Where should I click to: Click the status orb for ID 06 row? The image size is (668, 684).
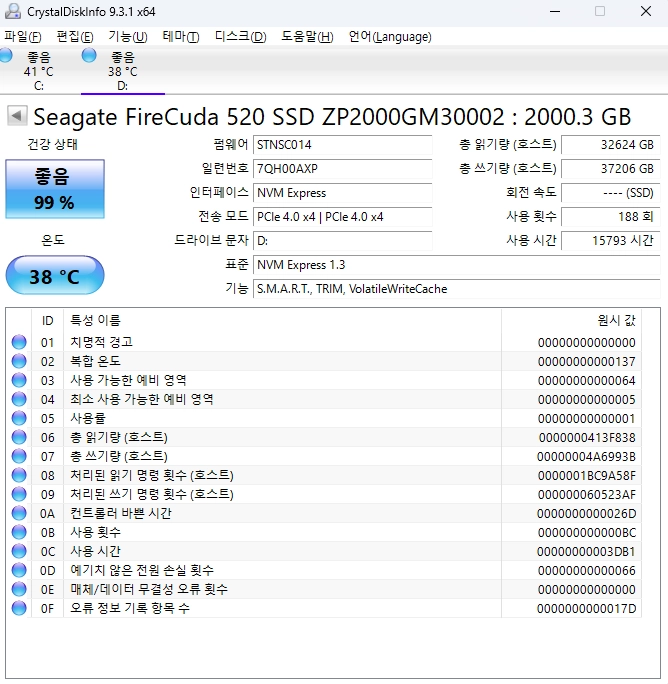coord(19,437)
